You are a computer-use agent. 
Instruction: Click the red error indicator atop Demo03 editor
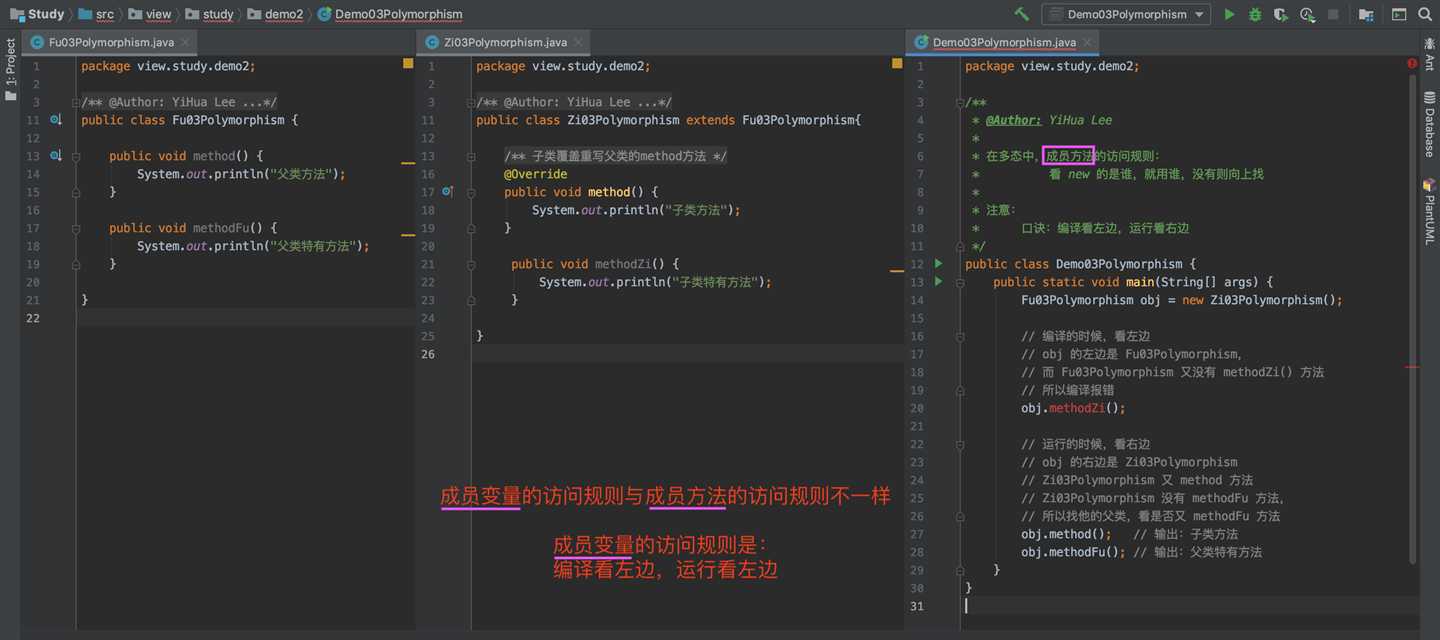coord(1412,64)
